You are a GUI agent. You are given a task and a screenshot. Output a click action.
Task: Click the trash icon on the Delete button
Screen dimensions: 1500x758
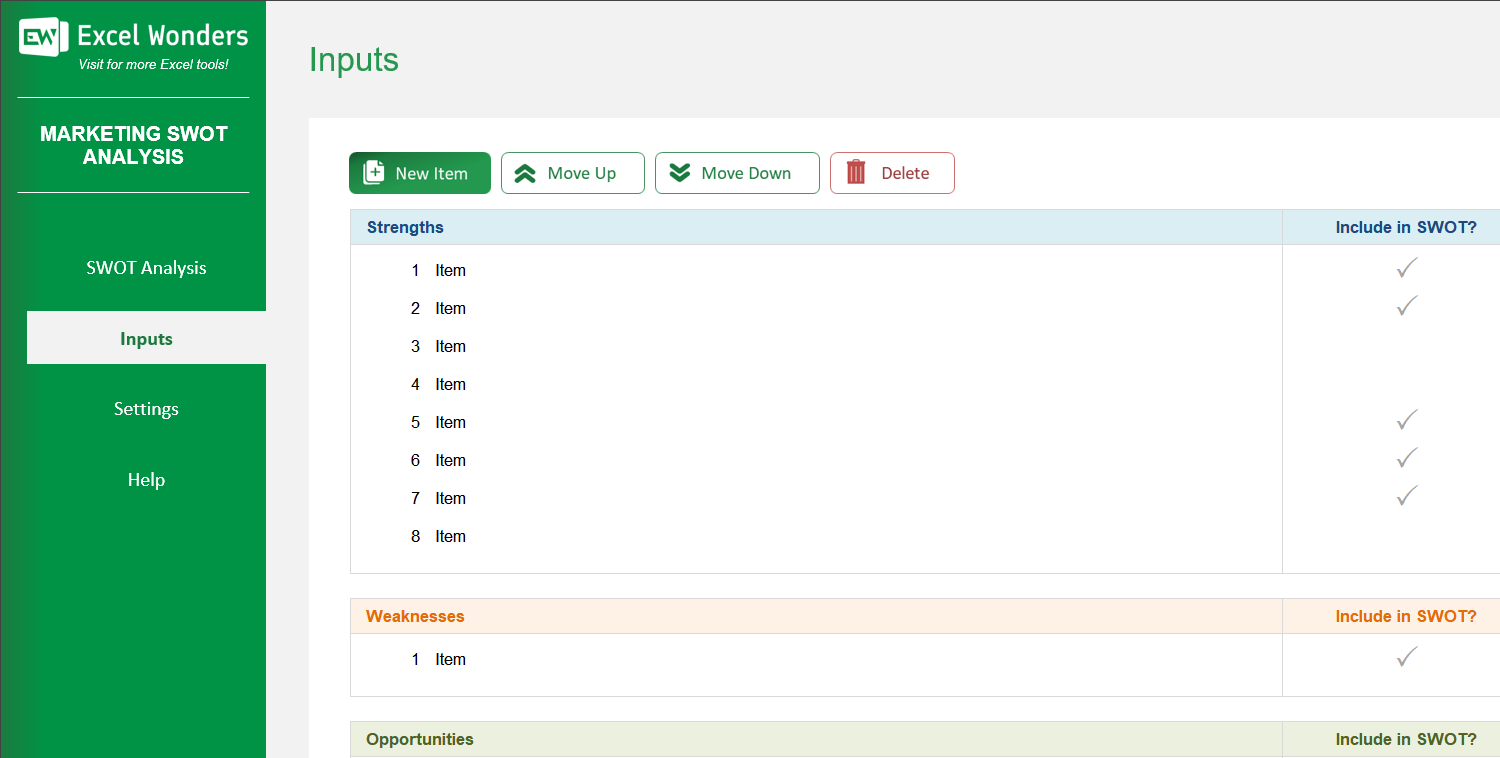(x=855, y=172)
